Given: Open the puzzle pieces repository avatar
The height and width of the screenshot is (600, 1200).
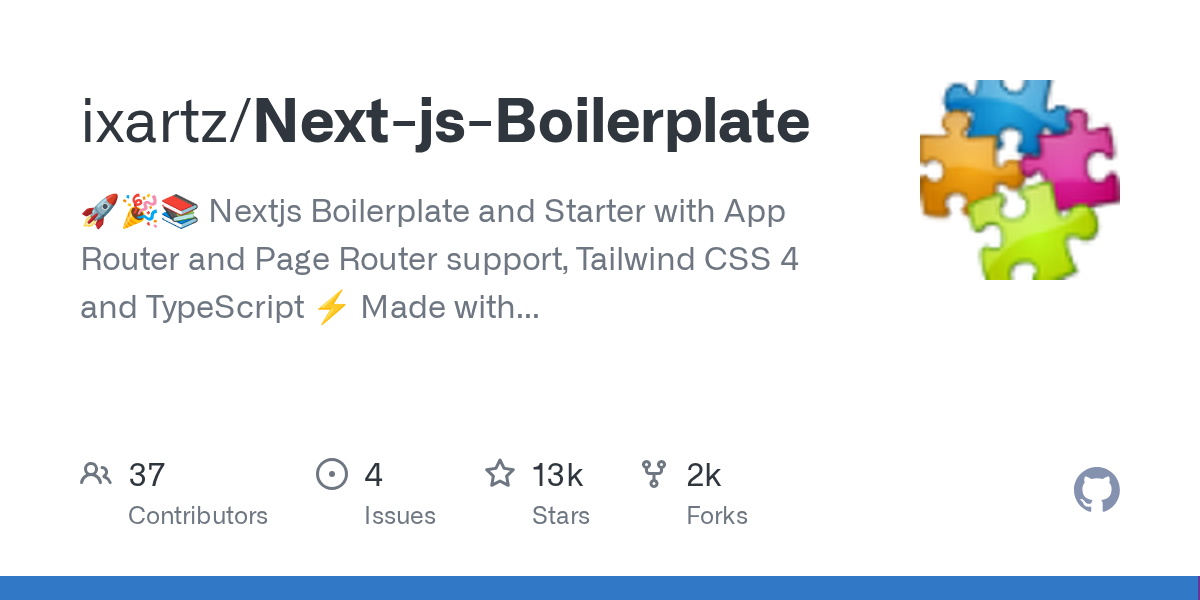Looking at the screenshot, I should (x=1019, y=180).
